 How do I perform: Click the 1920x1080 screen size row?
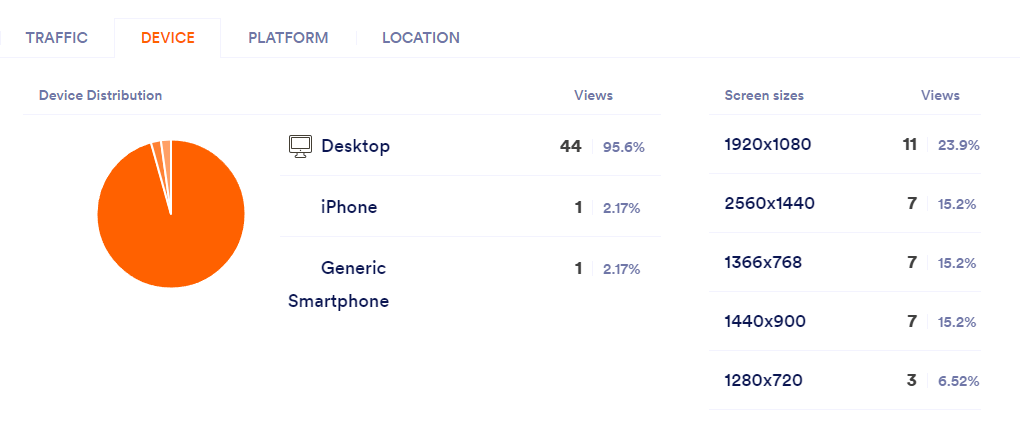pos(768,144)
